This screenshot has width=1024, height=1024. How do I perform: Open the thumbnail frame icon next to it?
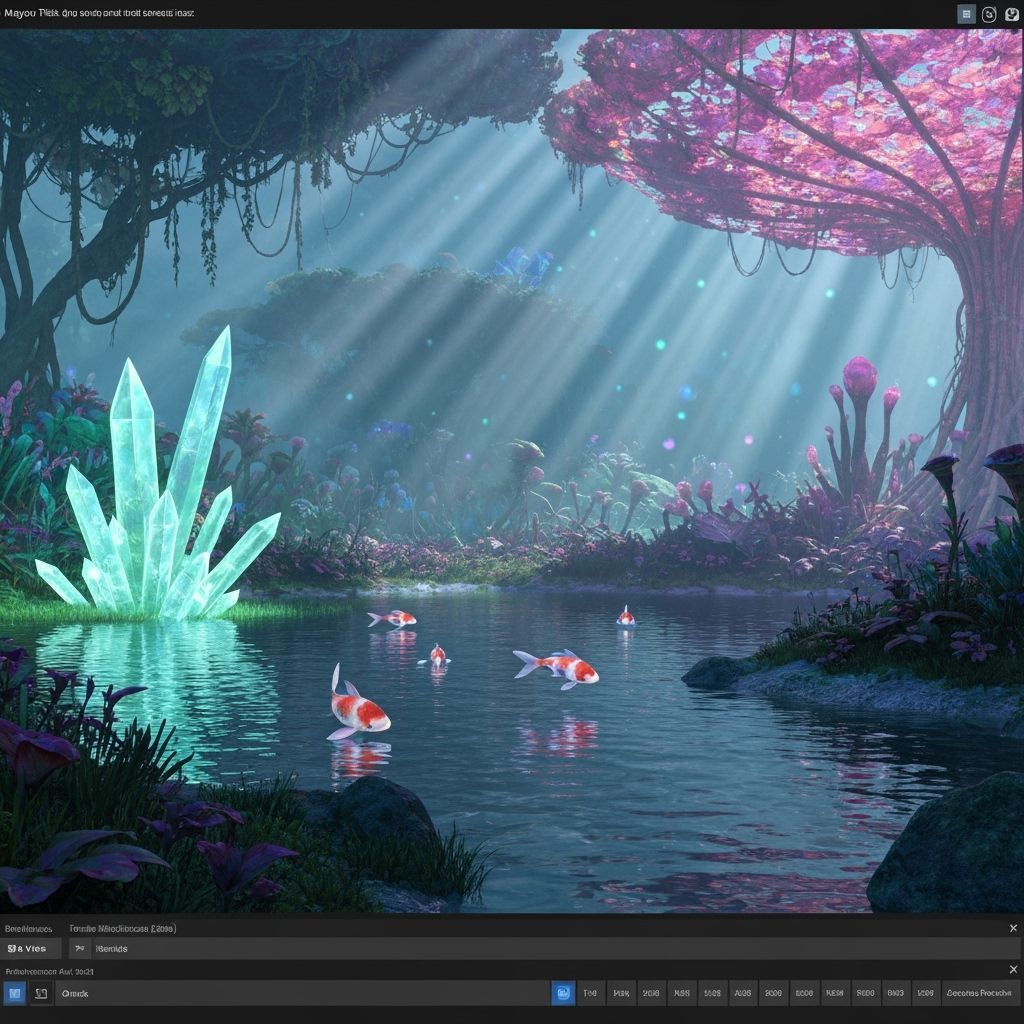click(x=40, y=993)
